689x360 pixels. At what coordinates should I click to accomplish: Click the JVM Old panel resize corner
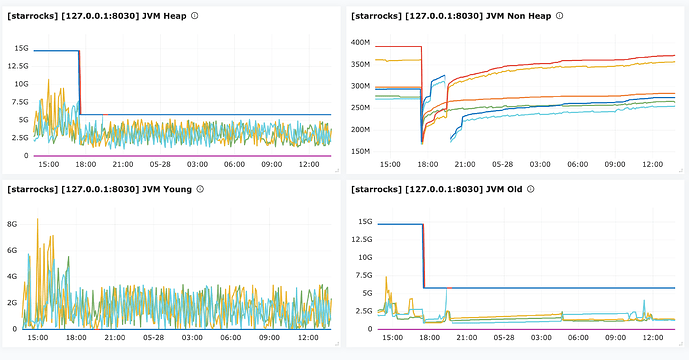pyautogui.click(x=681, y=344)
